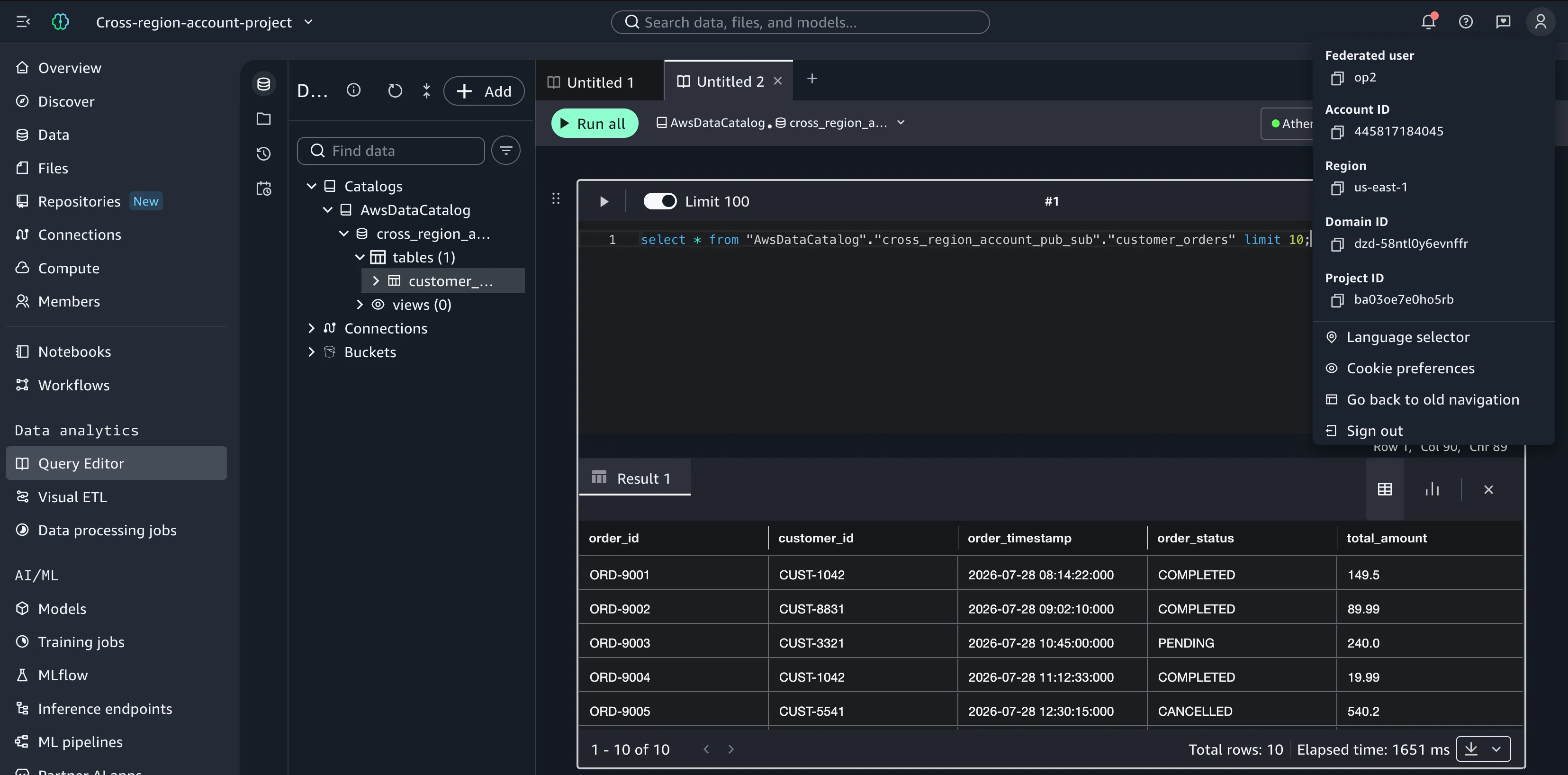
Task: Click the Add button in data explorer
Action: coord(484,91)
